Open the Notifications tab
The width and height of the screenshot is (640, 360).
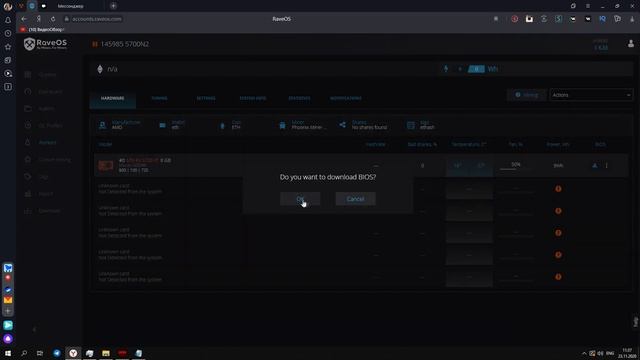(346, 98)
